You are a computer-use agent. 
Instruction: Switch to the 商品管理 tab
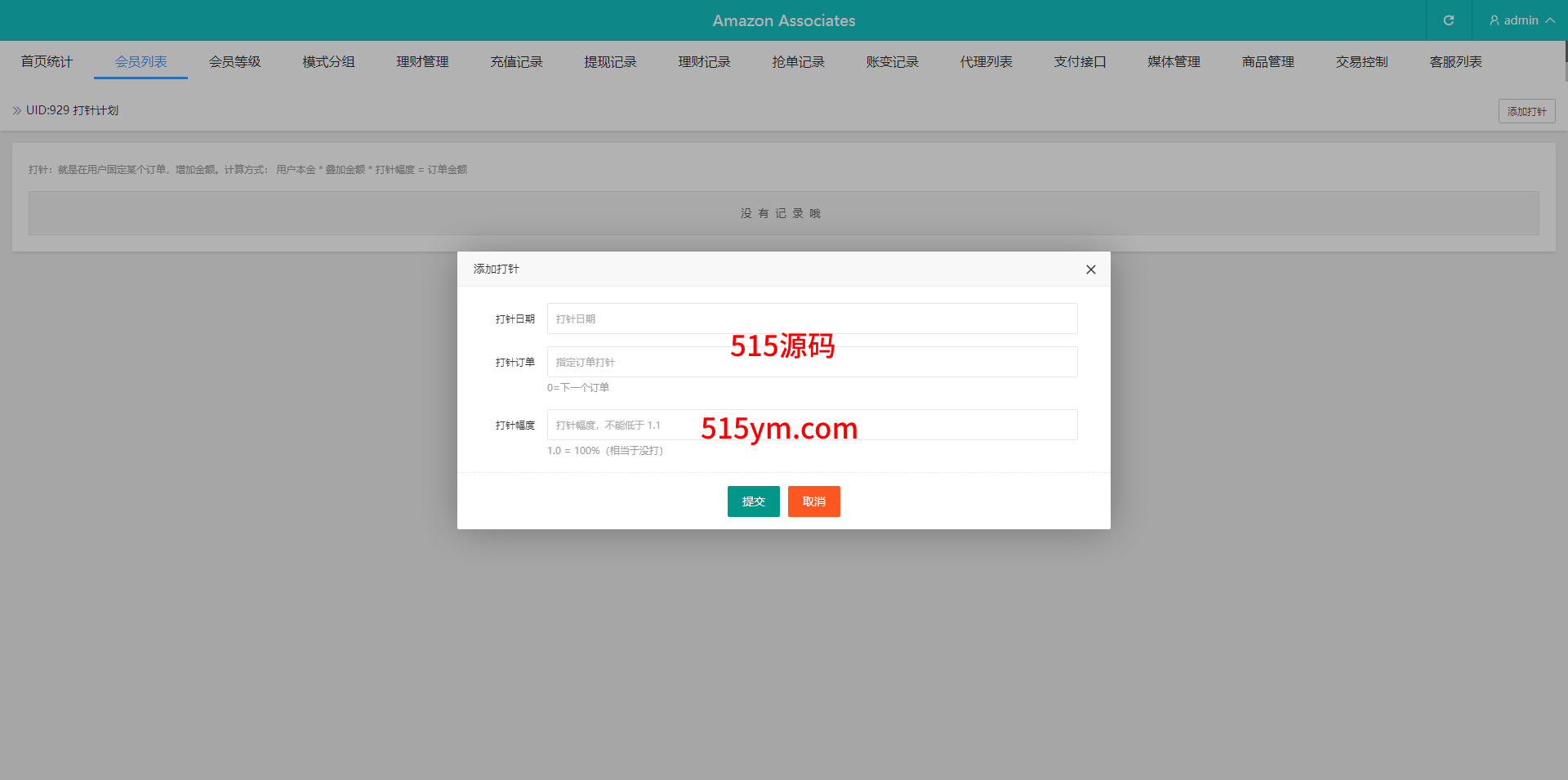1267,62
